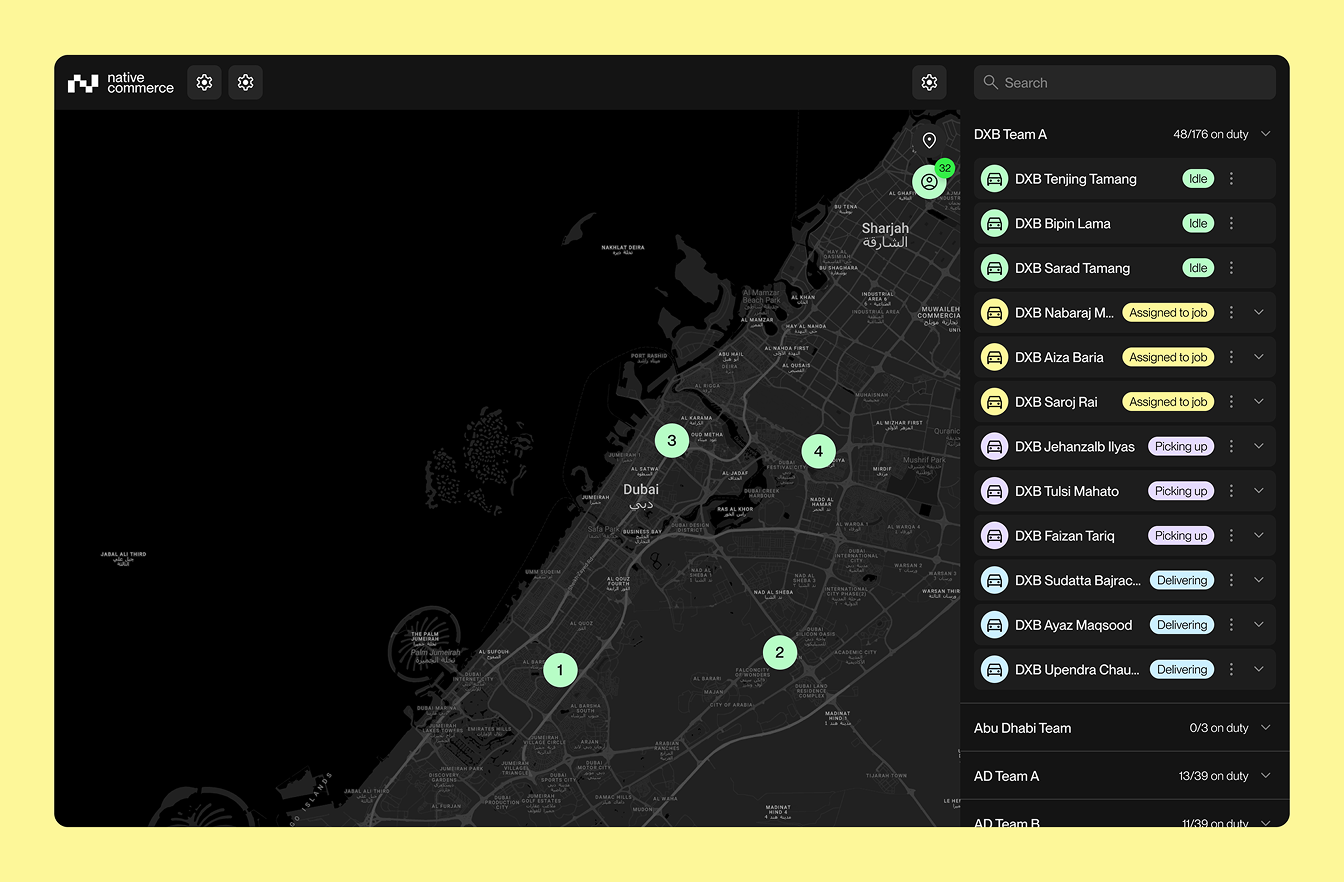This screenshot has height=882, width=1344.
Task: Expand DXB Tulsi Mahato row chevron
Action: (1259, 491)
